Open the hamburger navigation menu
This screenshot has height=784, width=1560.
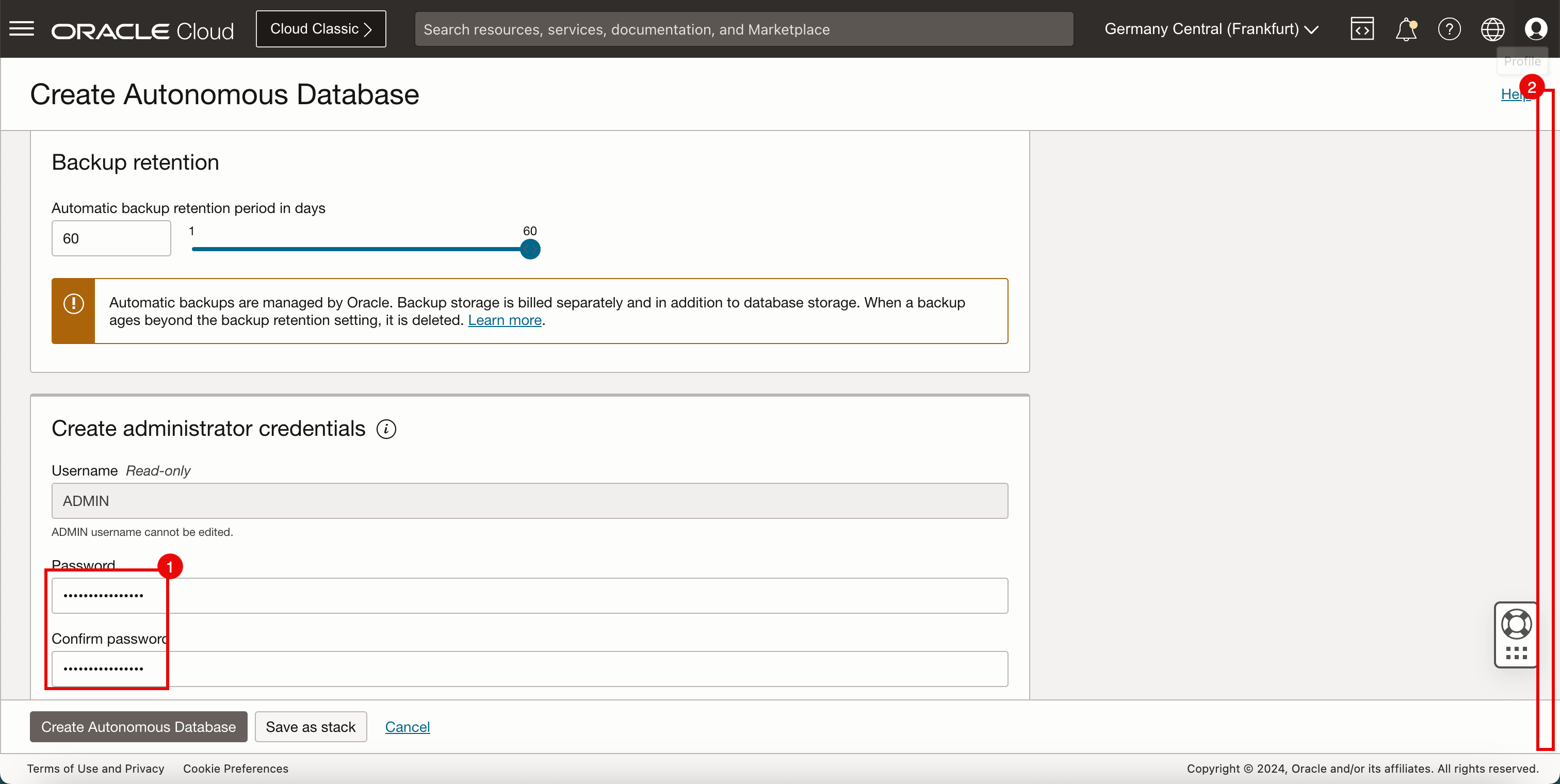point(22,28)
